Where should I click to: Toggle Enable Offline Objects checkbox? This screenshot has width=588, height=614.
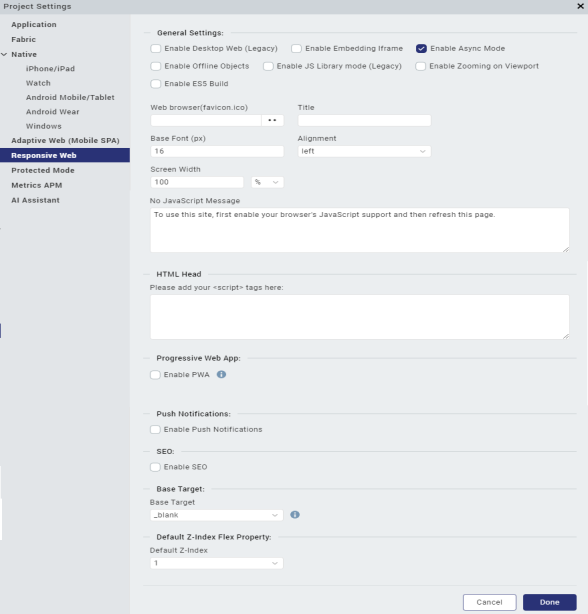pyautogui.click(x=155, y=66)
